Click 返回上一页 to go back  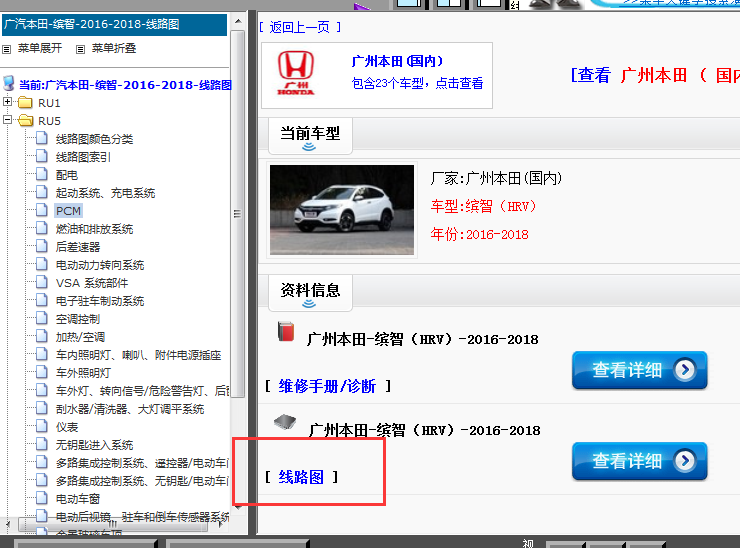(299, 27)
